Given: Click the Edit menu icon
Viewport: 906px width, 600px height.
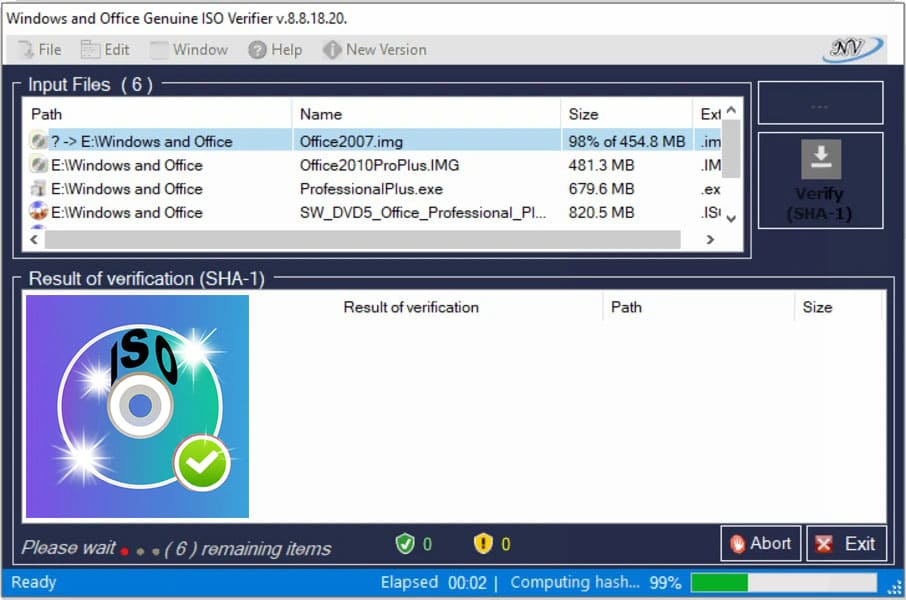Looking at the screenshot, I should click(90, 50).
